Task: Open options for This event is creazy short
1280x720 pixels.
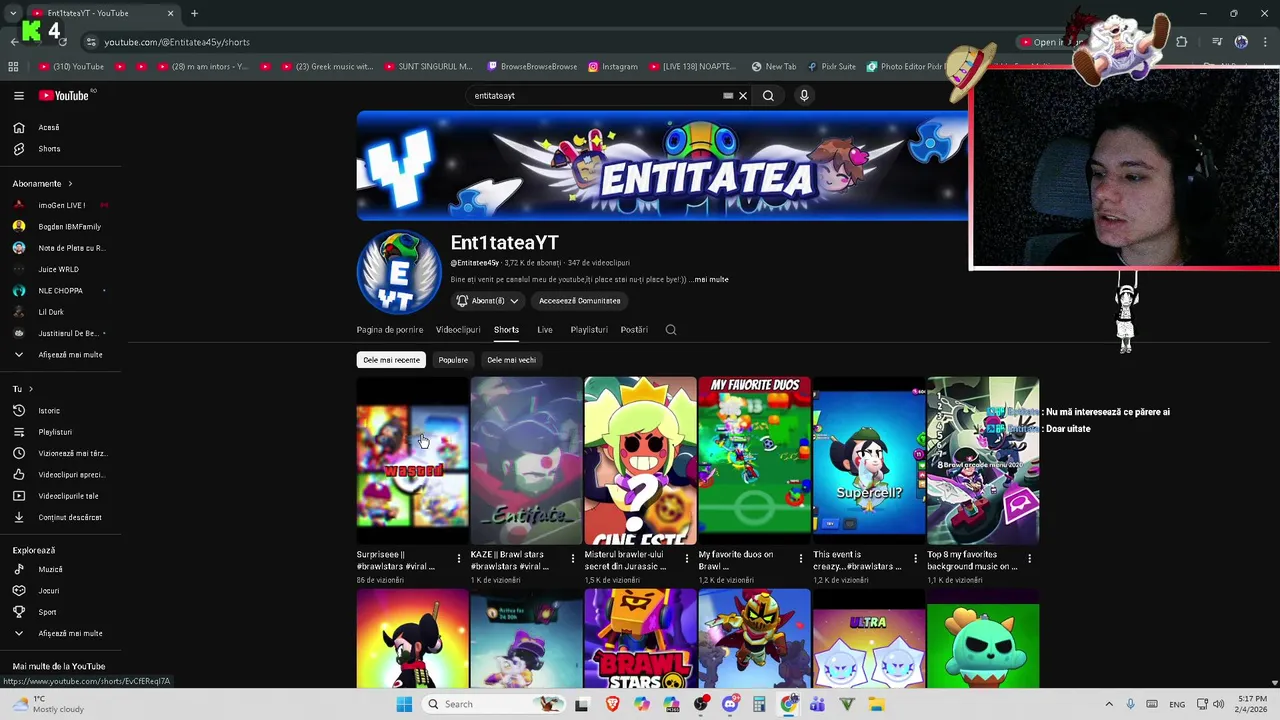Action: (x=915, y=558)
